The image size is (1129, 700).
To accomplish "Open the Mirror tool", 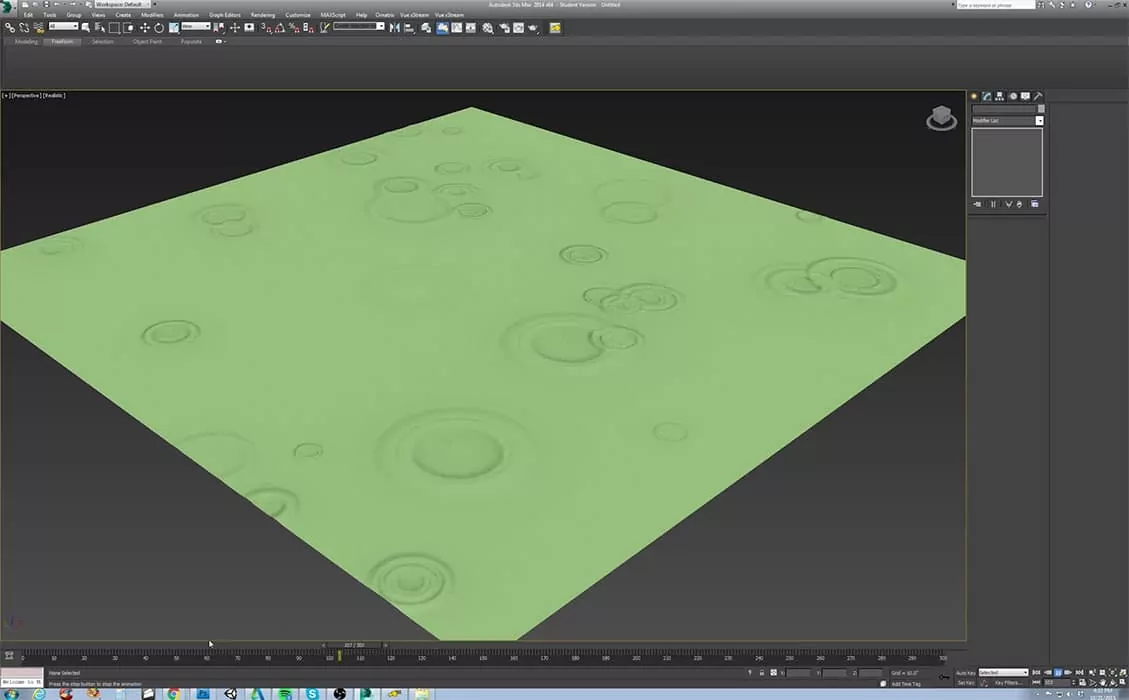I will 394,28.
